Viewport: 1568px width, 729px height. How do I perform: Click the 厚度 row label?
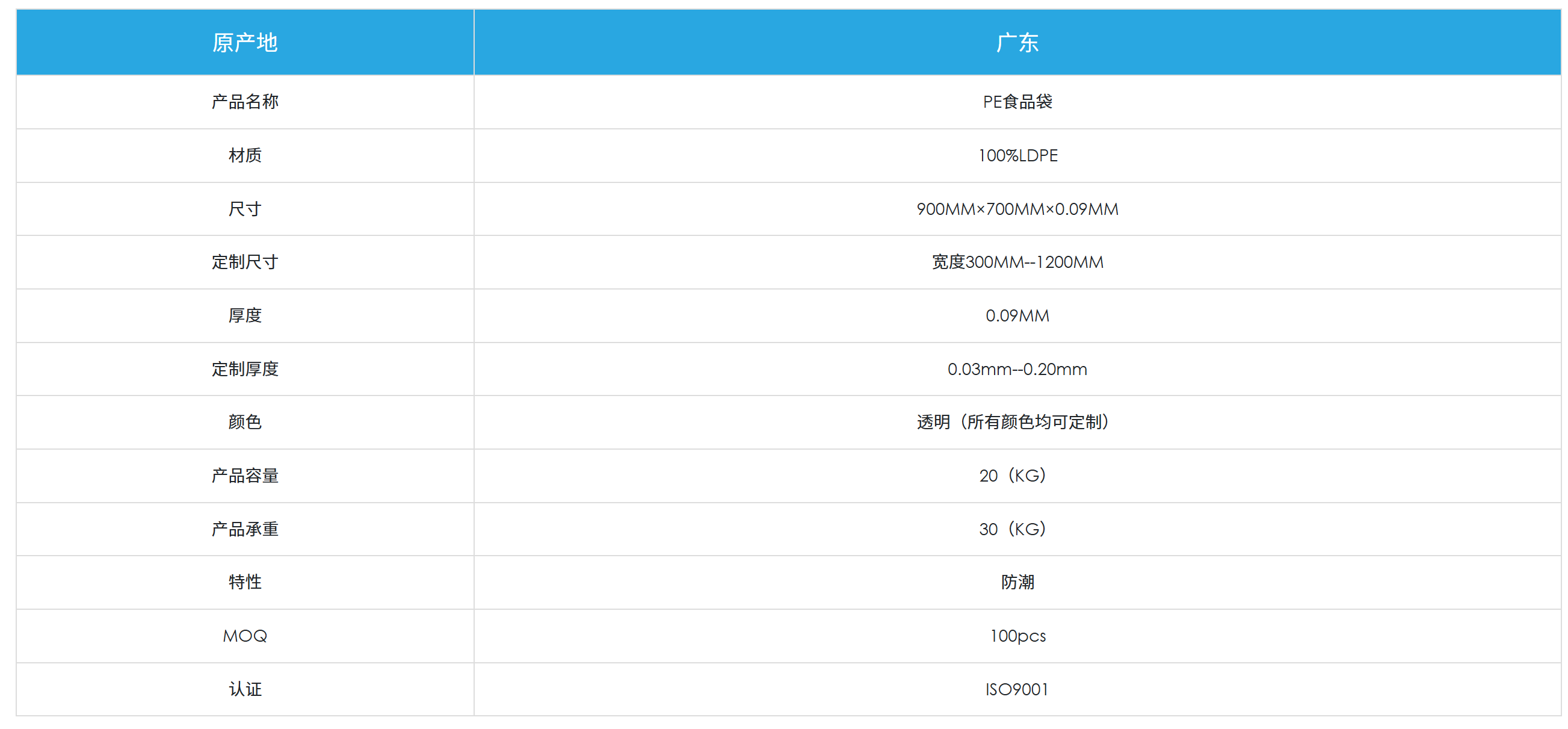(245, 315)
